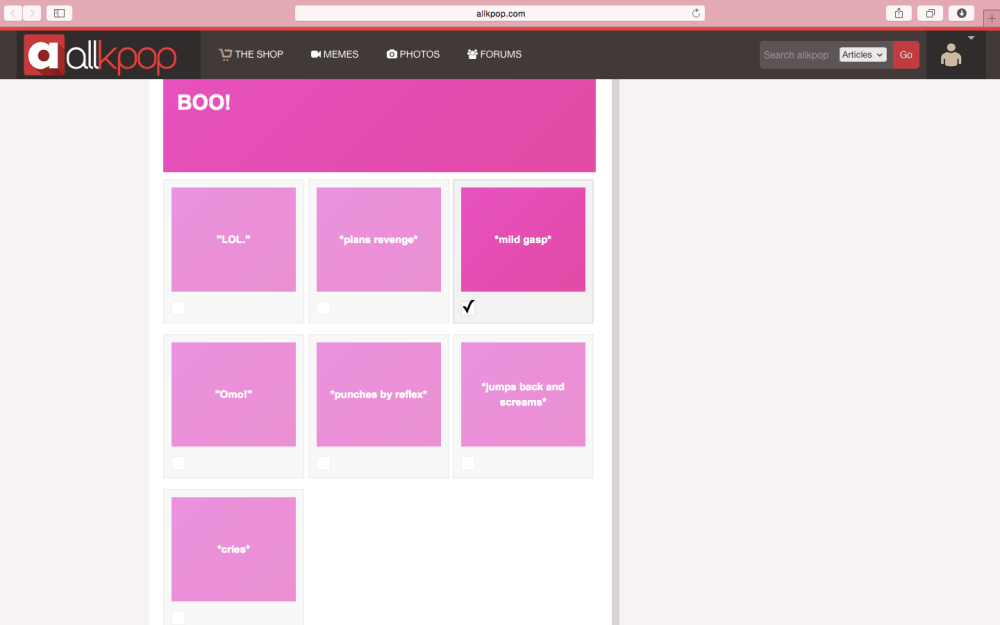Click the people icon next to FORUMS

point(469,54)
